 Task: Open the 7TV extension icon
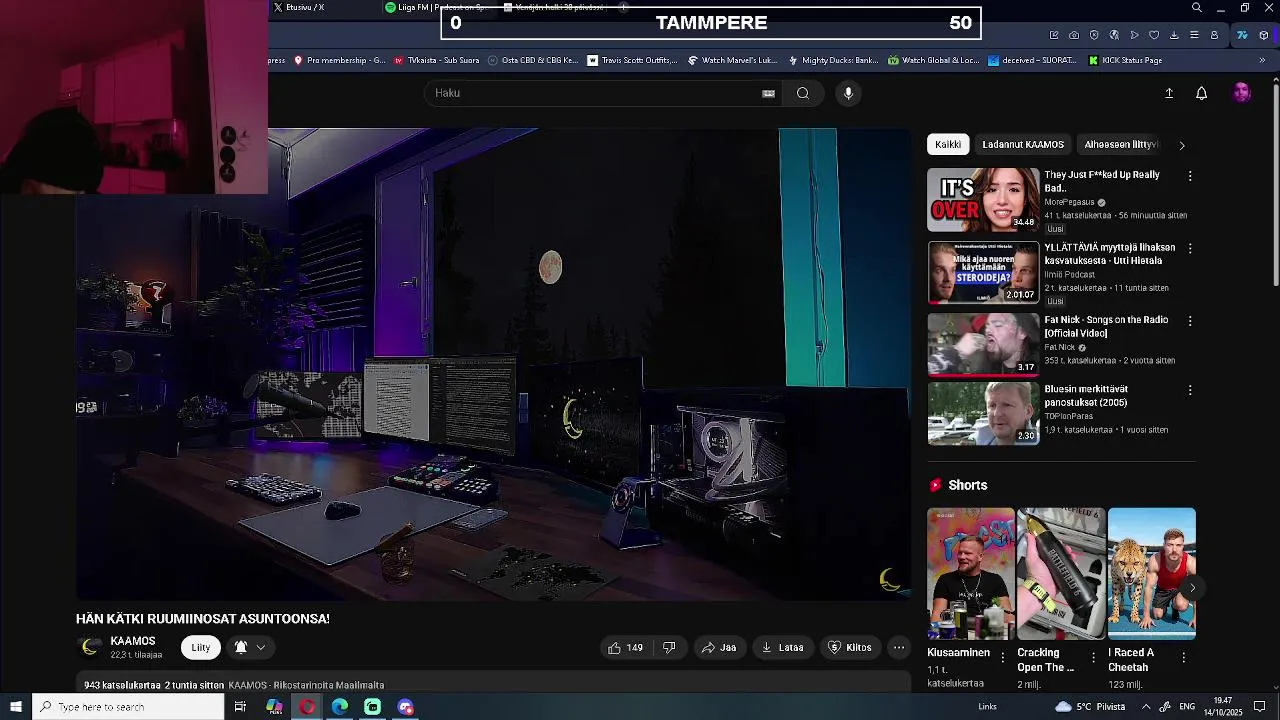pyautogui.click(x=1242, y=35)
